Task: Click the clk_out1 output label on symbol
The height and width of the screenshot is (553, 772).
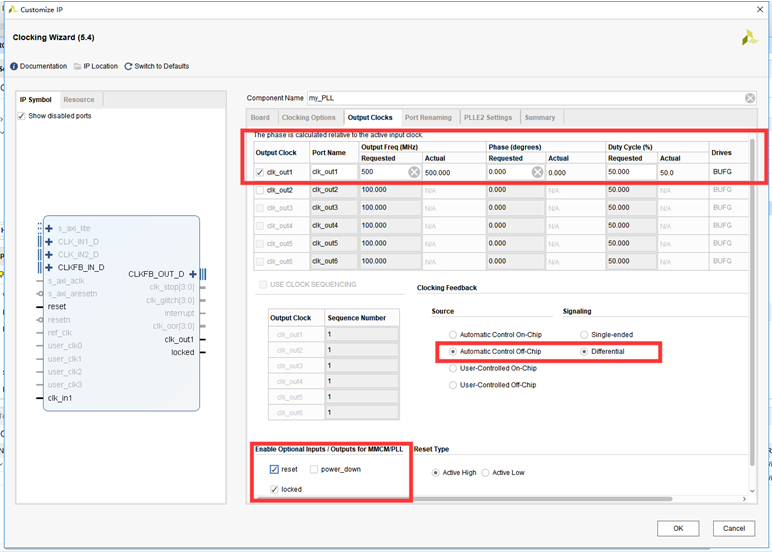Action: coord(179,339)
